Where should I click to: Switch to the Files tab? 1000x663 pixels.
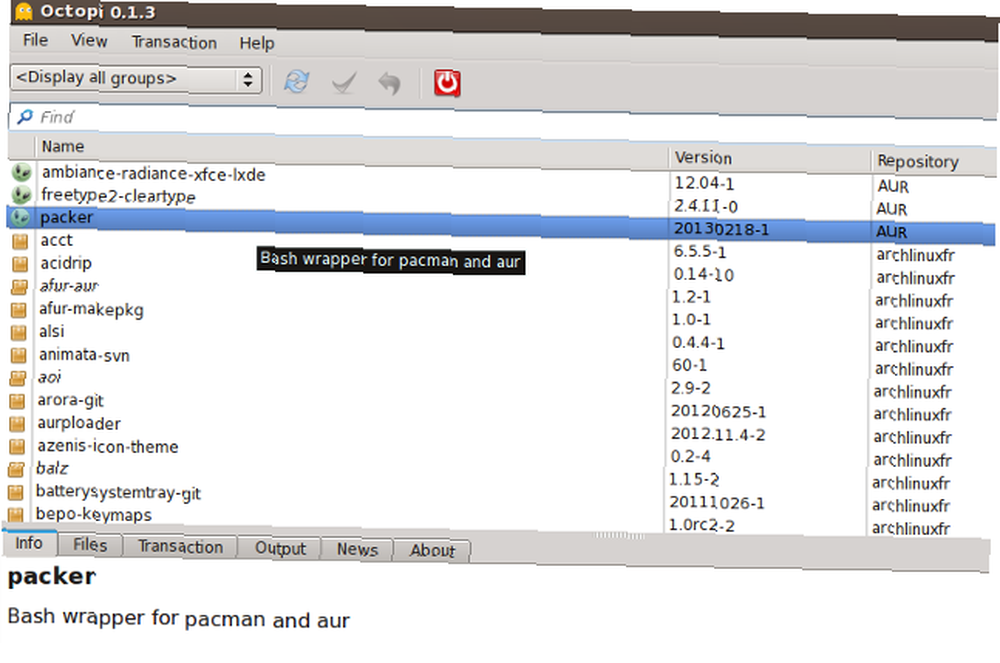click(x=90, y=545)
